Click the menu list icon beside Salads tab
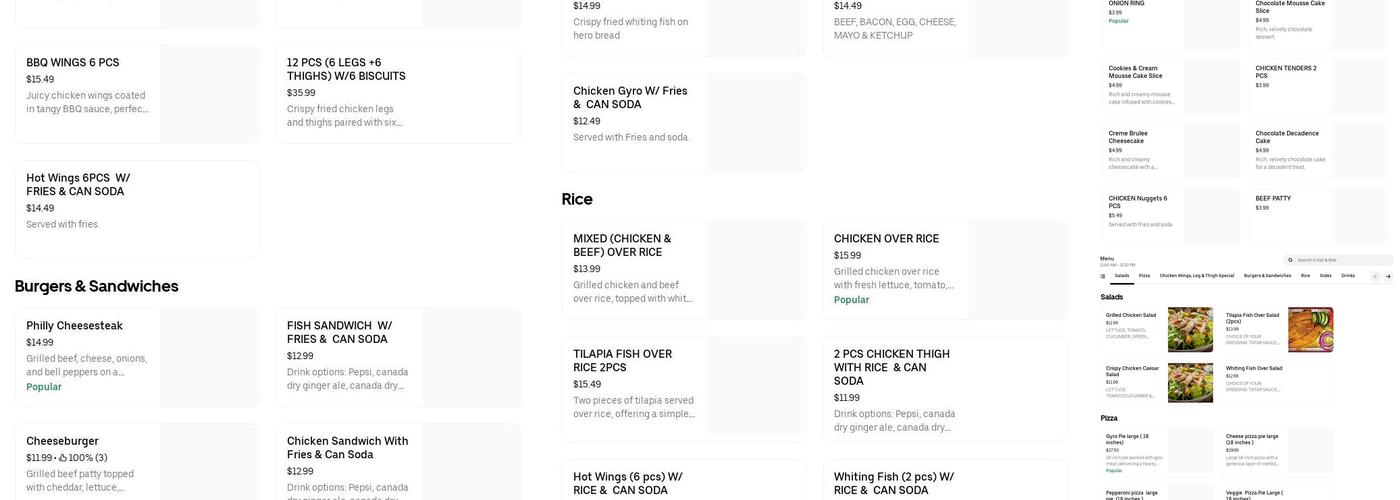Screen dimensions: 1400x500 1103,276
